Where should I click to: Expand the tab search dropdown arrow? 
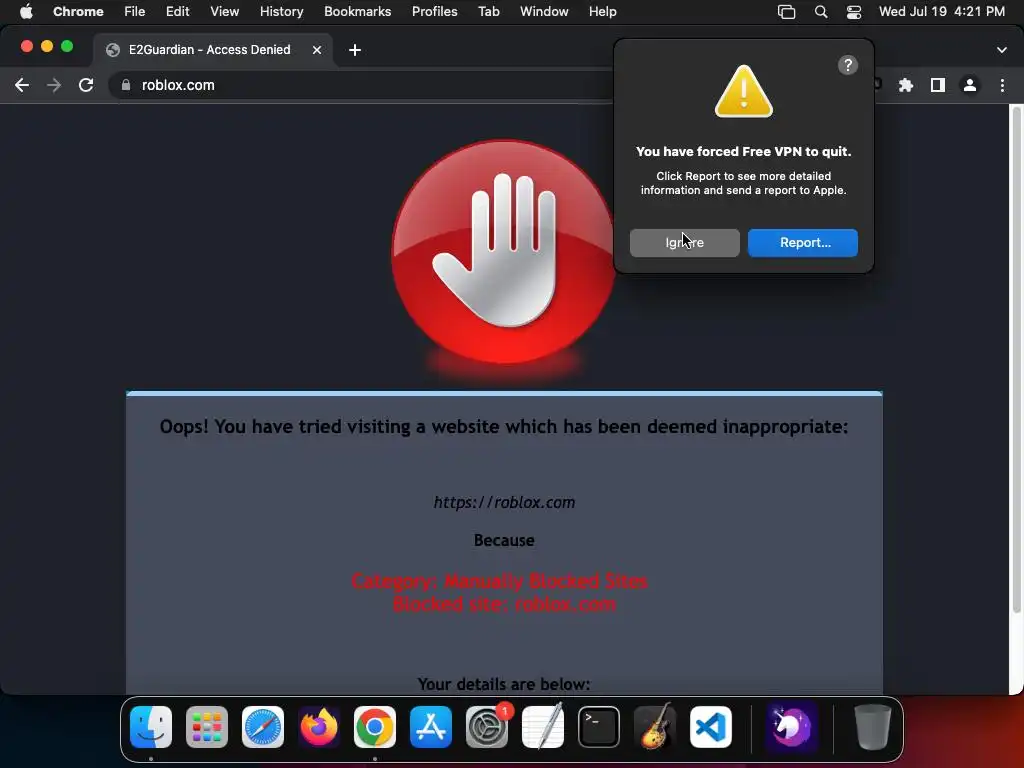click(x=1002, y=50)
